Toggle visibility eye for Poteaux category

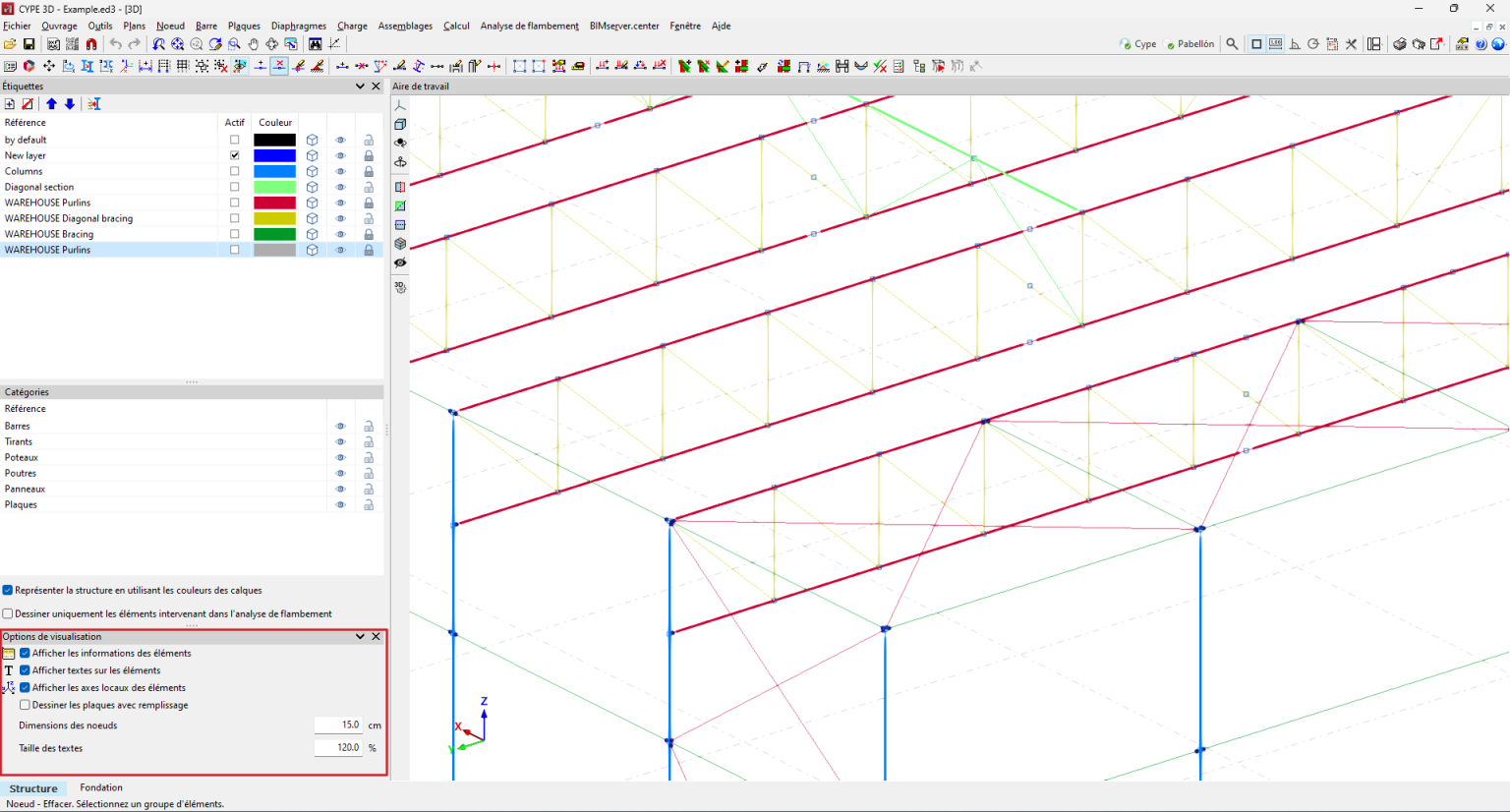tap(340, 458)
